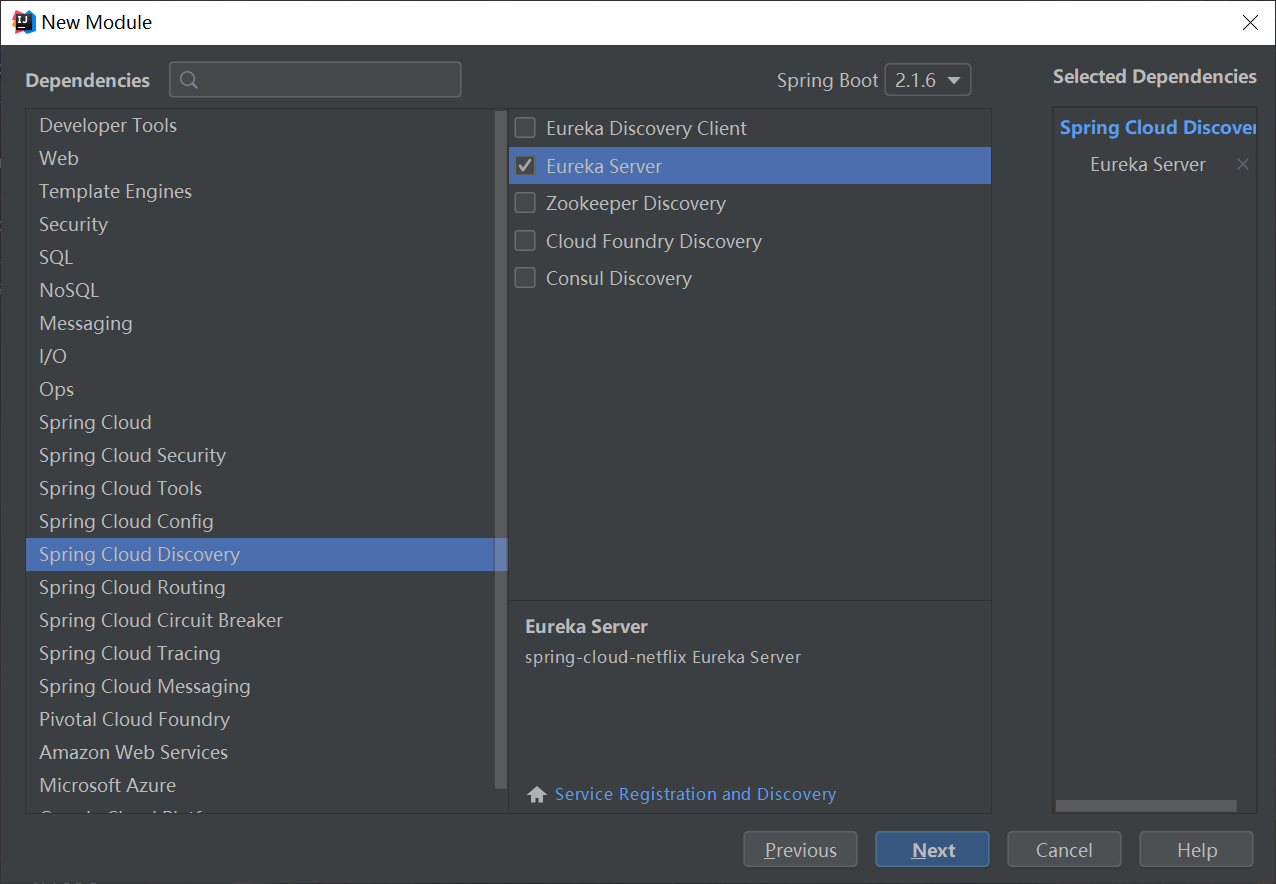
Task: Select the Spring Cloud category
Action: (x=260, y=422)
